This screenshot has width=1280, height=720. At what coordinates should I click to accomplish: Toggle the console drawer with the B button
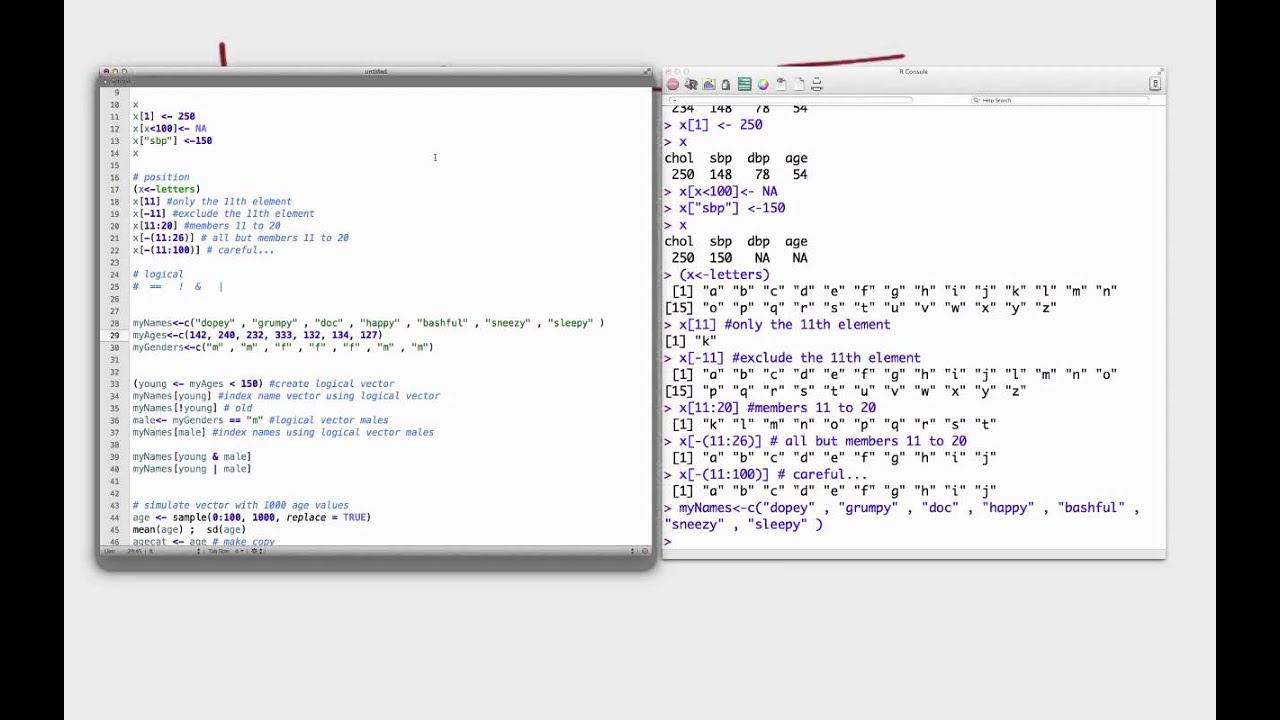(x=1155, y=84)
